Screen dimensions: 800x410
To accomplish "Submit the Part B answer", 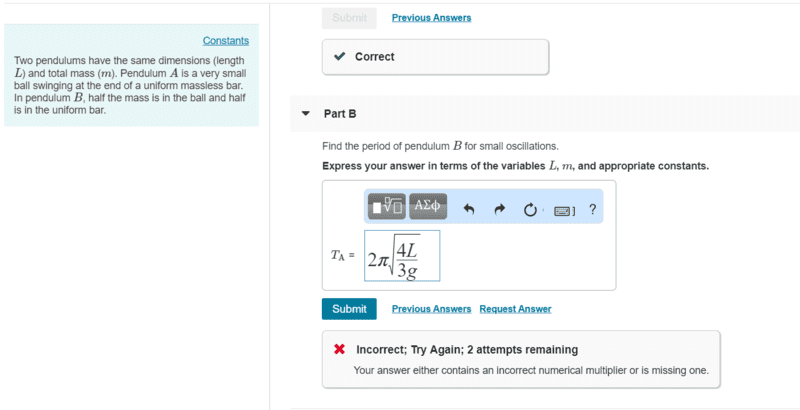I will (349, 309).
